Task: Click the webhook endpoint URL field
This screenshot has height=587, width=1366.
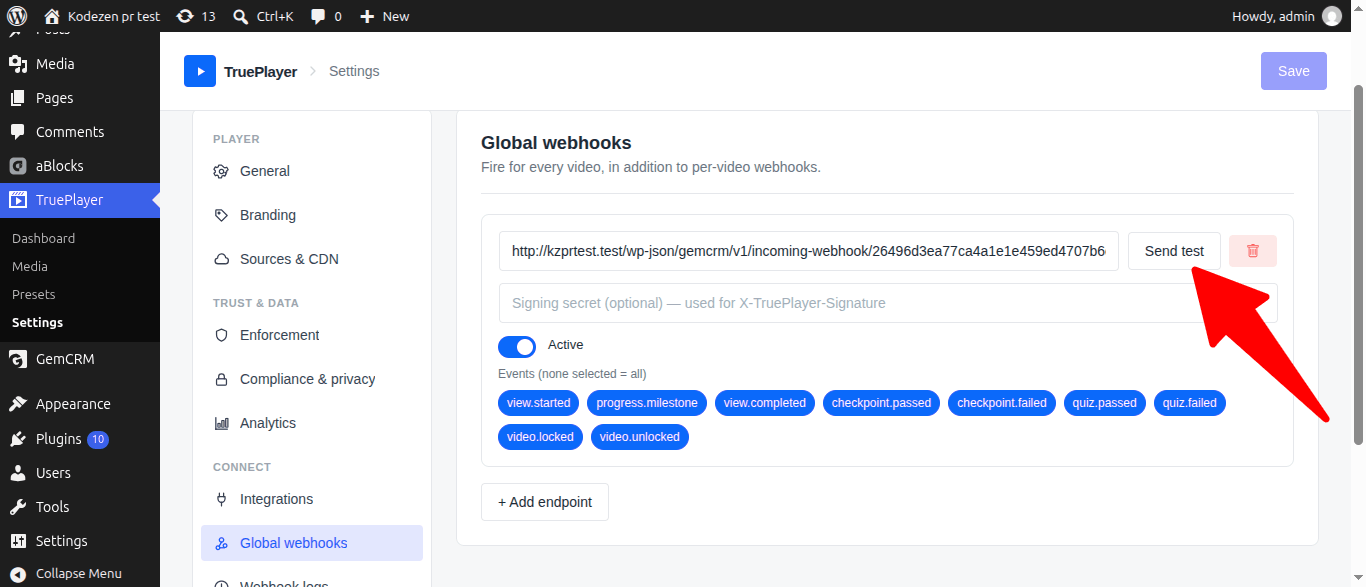Action: [x=809, y=251]
